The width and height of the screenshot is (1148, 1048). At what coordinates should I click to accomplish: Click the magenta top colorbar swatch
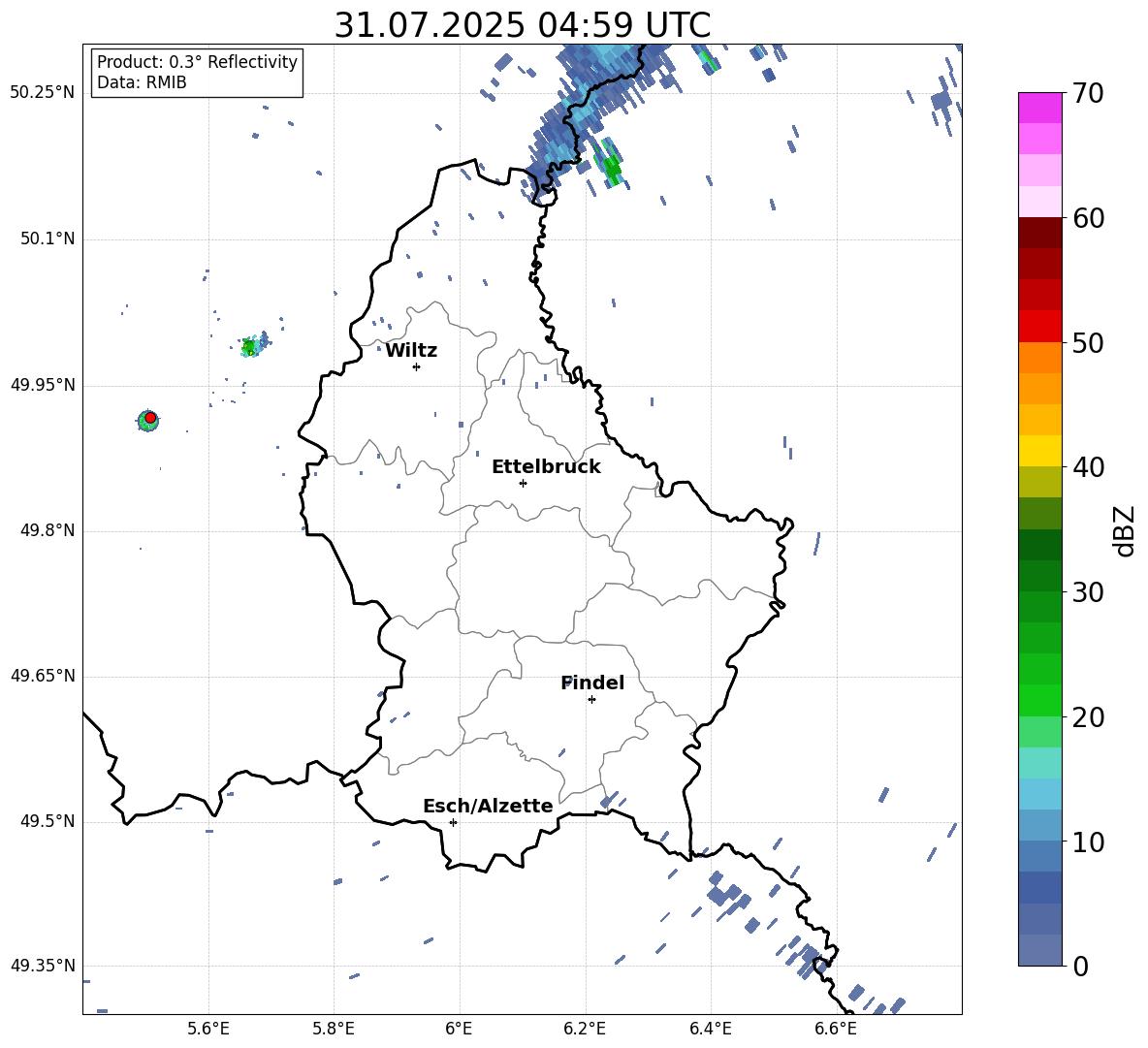[x=1039, y=108]
